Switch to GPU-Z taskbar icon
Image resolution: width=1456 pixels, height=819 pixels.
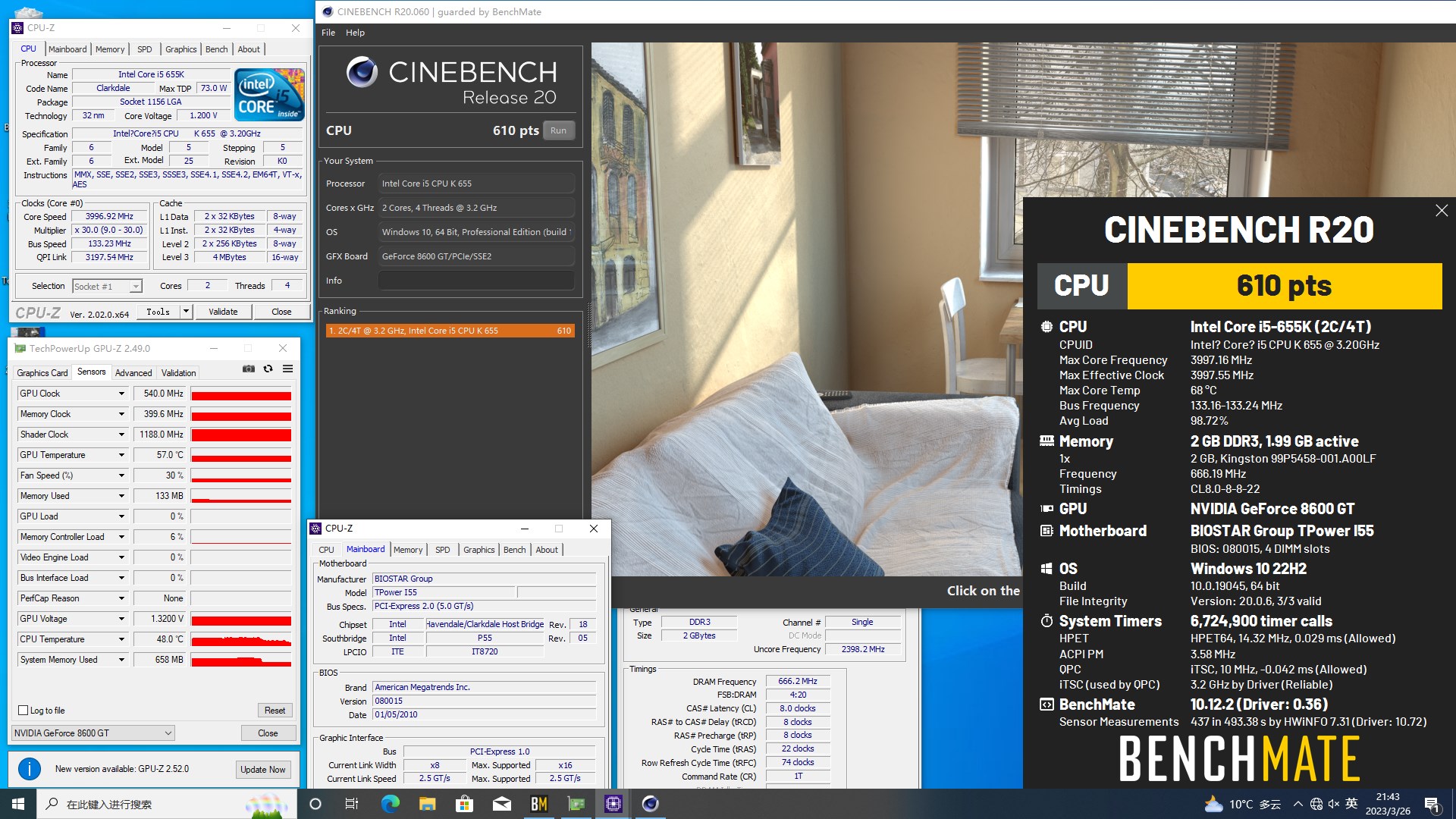pyautogui.click(x=576, y=804)
